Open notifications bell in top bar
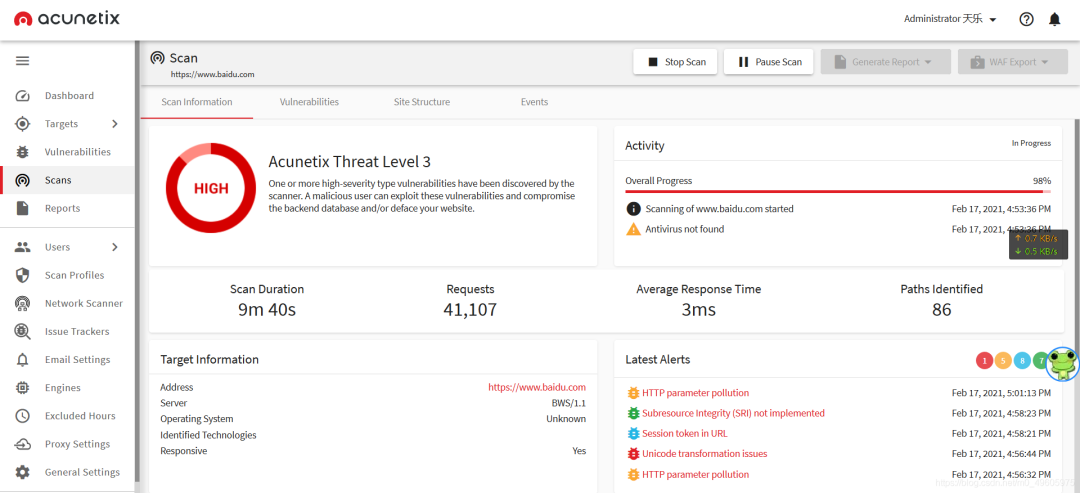This screenshot has height=493, width=1080. [1055, 19]
